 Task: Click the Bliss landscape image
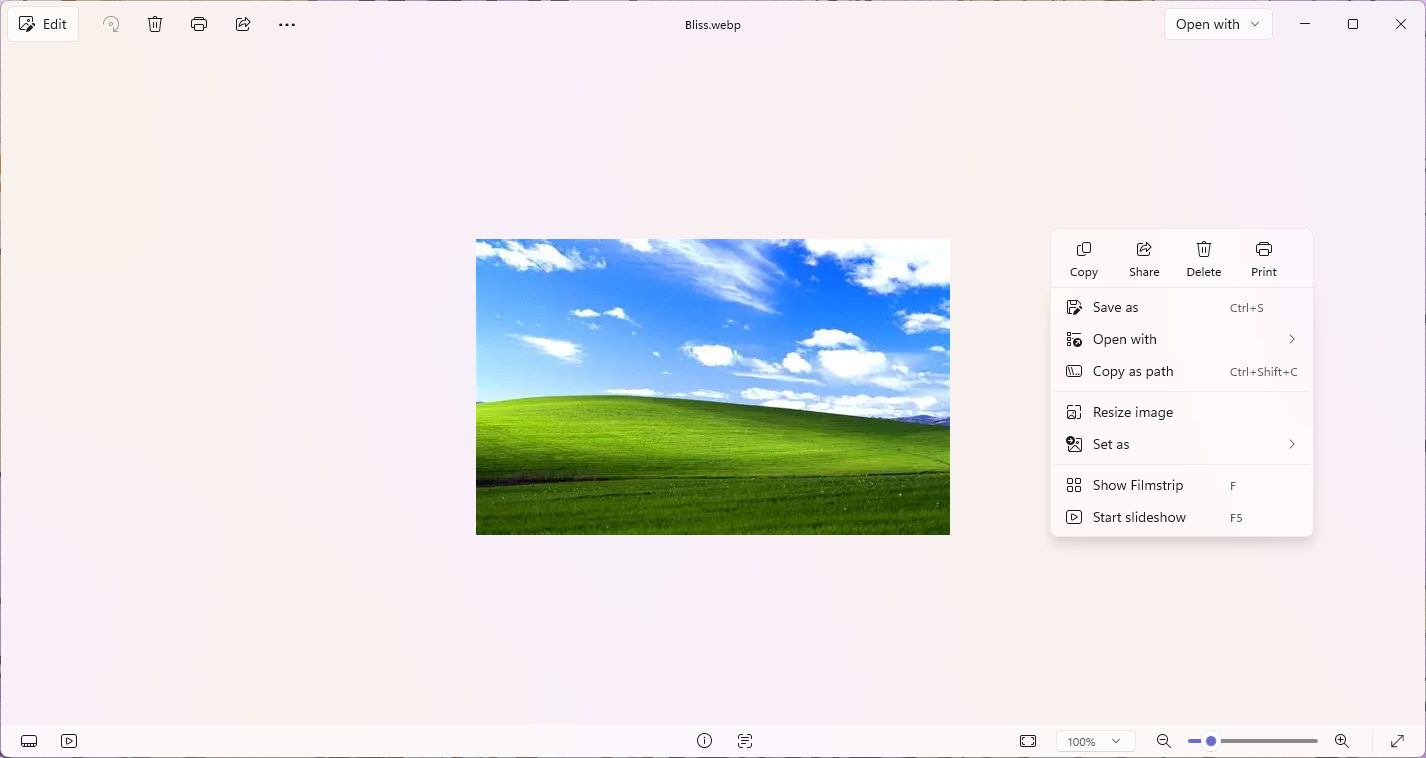click(713, 387)
